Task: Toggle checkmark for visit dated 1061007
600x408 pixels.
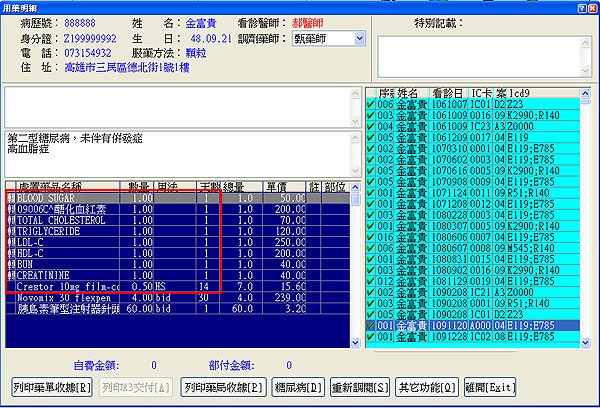Action: (x=371, y=103)
